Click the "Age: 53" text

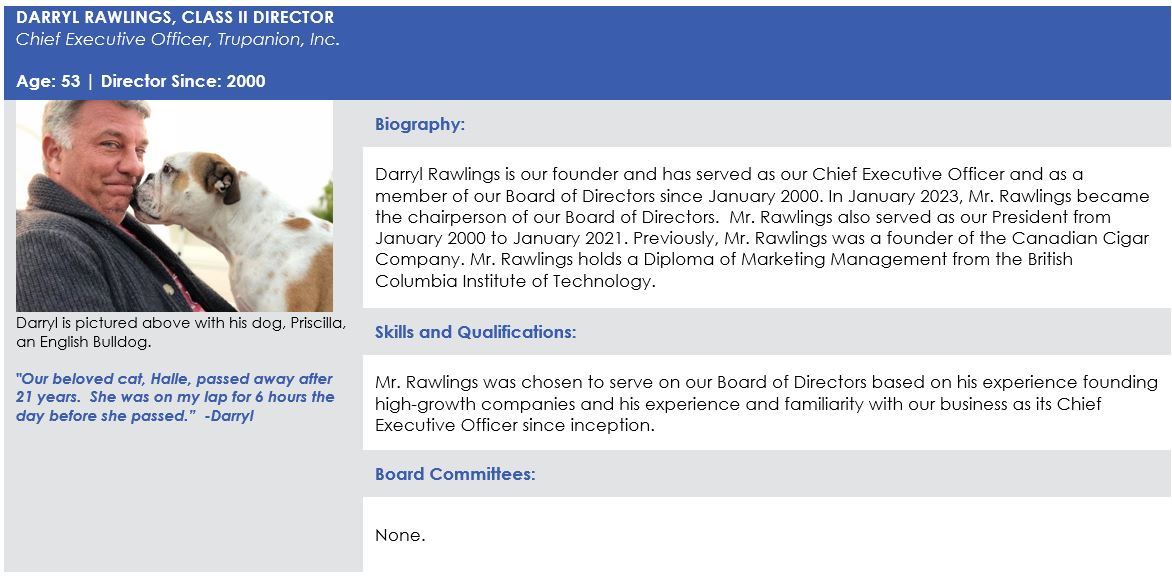coord(48,81)
